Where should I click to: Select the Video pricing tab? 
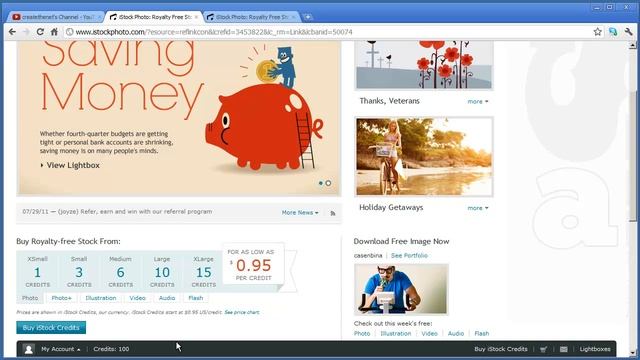(138, 298)
